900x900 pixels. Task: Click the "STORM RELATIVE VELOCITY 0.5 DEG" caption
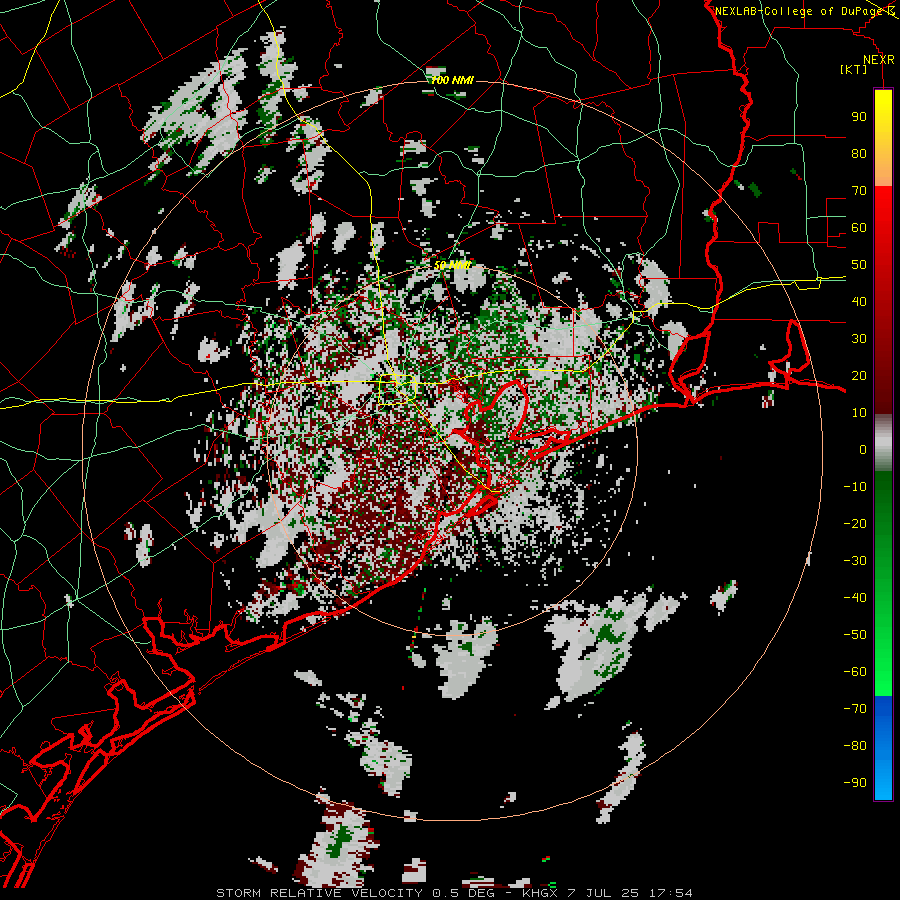coord(355,893)
